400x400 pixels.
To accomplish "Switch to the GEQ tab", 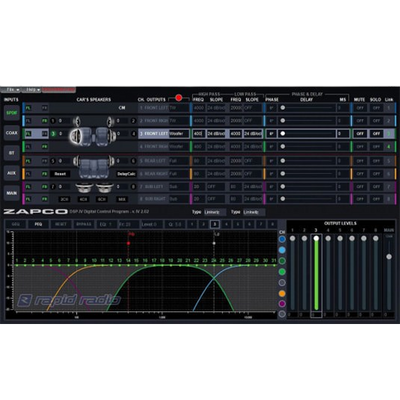I will pos(16,224).
